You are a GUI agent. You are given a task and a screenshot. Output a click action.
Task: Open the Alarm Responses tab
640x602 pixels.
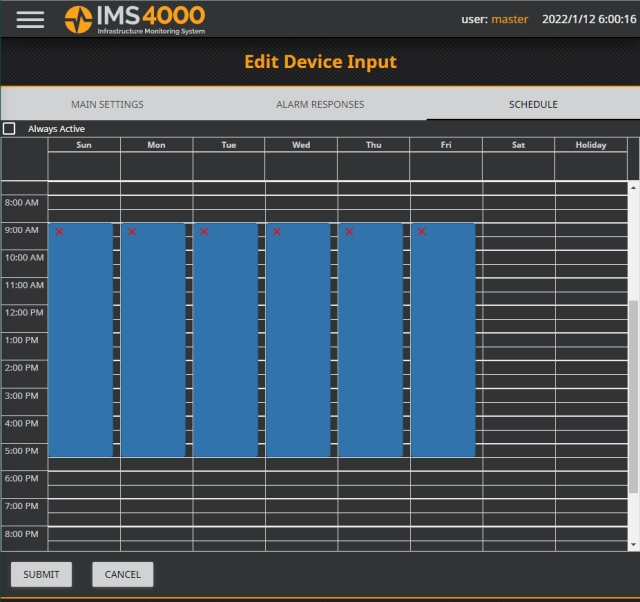[320, 104]
